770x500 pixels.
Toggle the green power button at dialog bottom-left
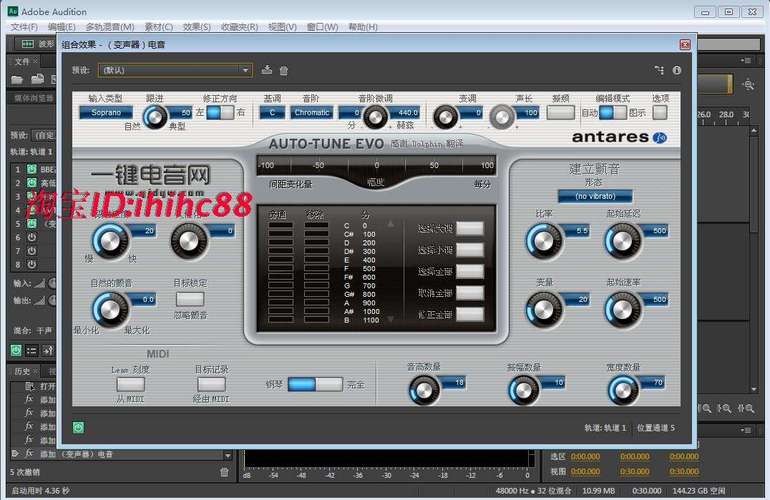coord(79,427)
